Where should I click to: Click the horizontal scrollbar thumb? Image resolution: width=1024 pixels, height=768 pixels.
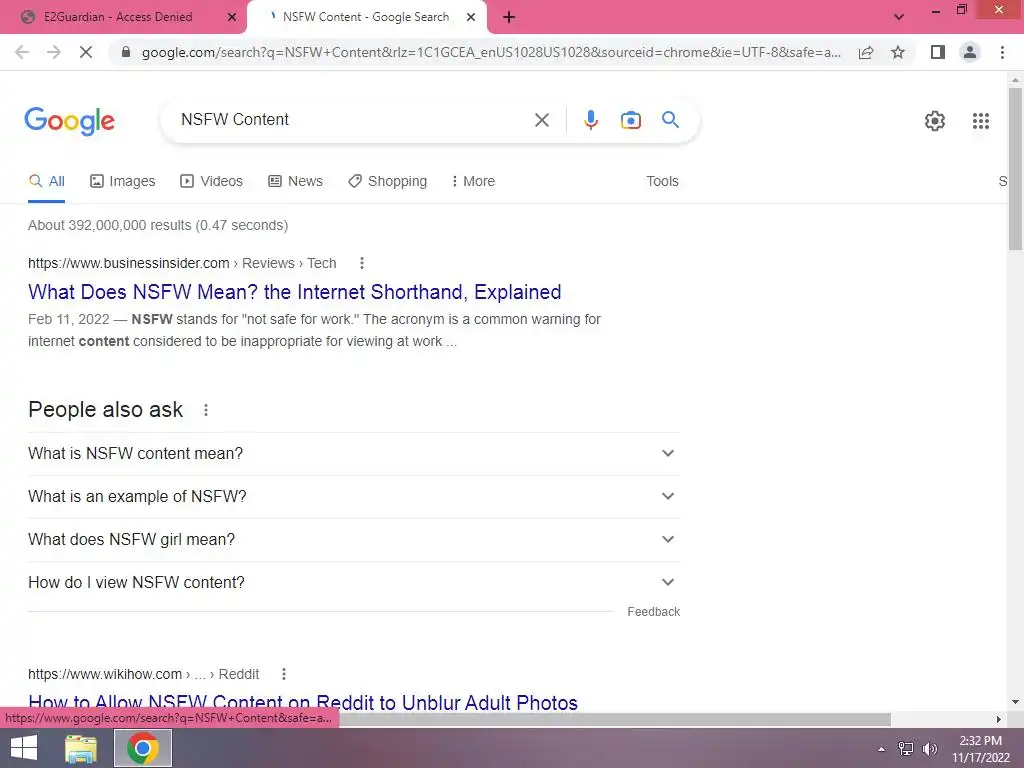tap(615, 719)
